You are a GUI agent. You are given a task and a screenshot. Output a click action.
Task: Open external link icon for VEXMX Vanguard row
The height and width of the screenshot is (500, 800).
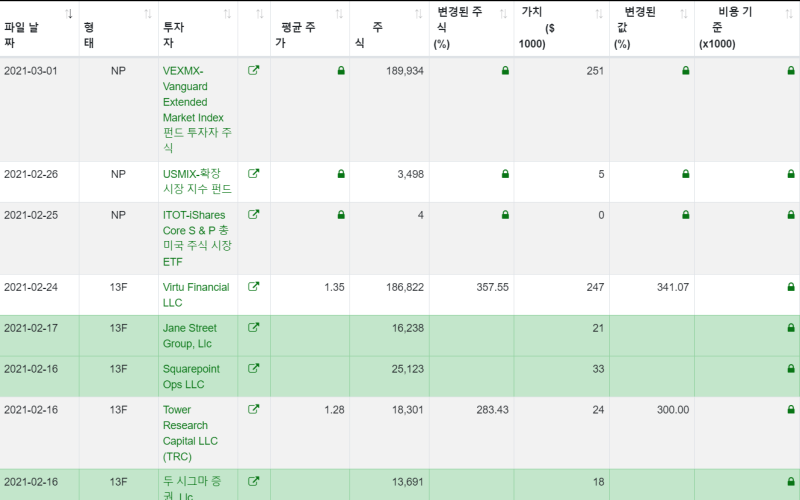tap(254, 70)
